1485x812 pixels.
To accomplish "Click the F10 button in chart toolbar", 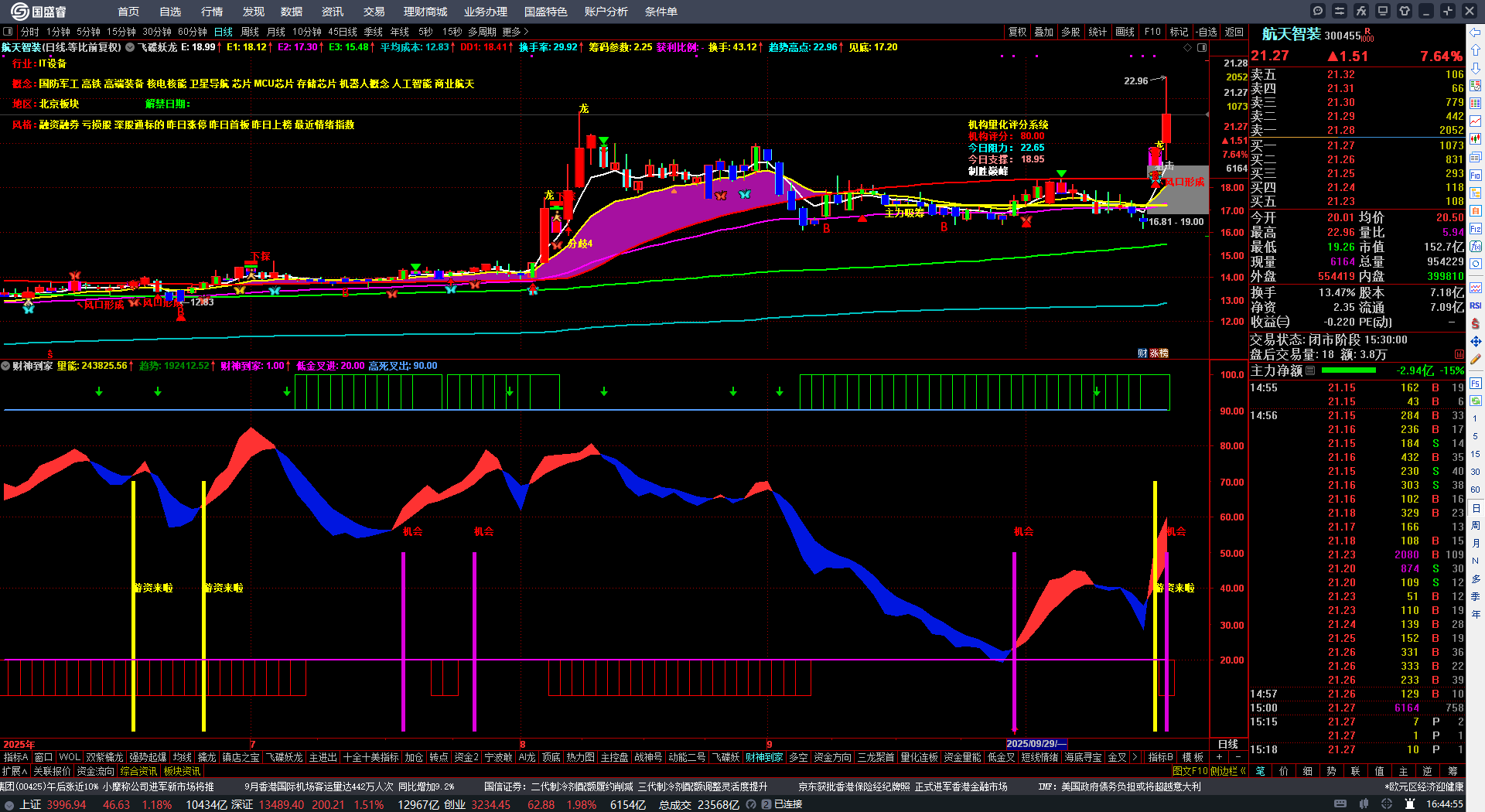I will pos(1152,32).
